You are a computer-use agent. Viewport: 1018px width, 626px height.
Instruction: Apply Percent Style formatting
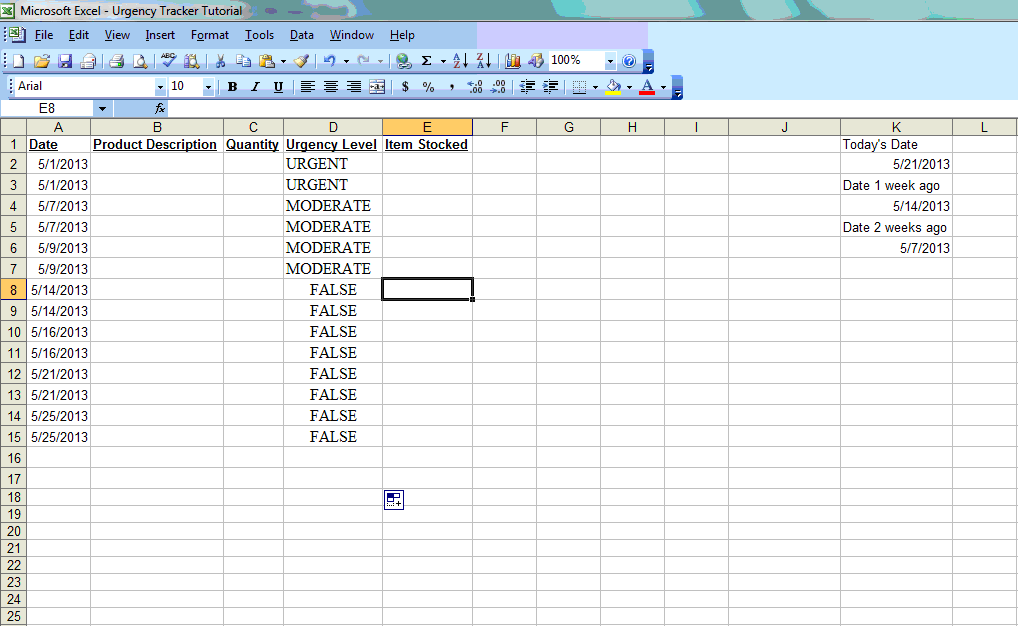(426, 86)
